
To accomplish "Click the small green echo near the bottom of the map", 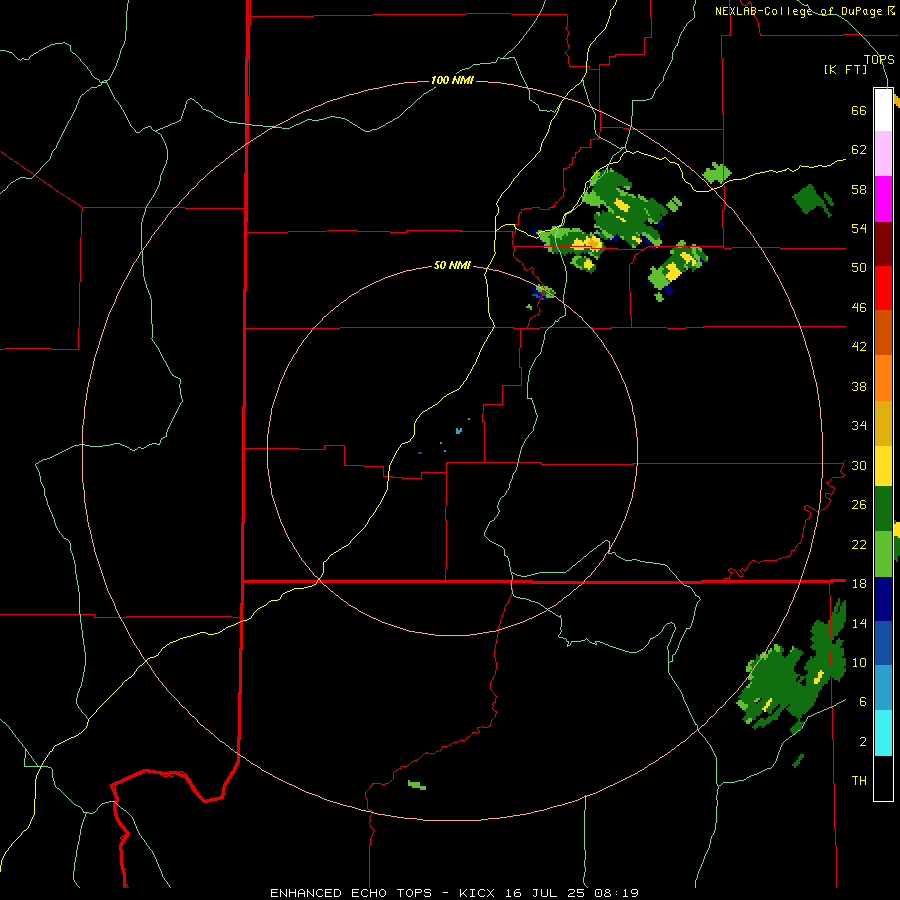I will click(417, 785).
